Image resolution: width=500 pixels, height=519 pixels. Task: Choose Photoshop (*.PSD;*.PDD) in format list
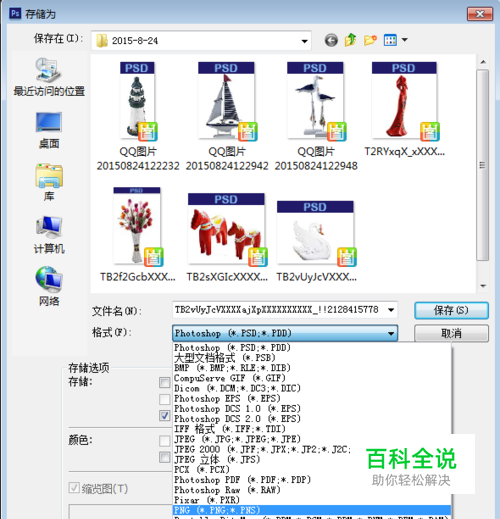point(312,348)
